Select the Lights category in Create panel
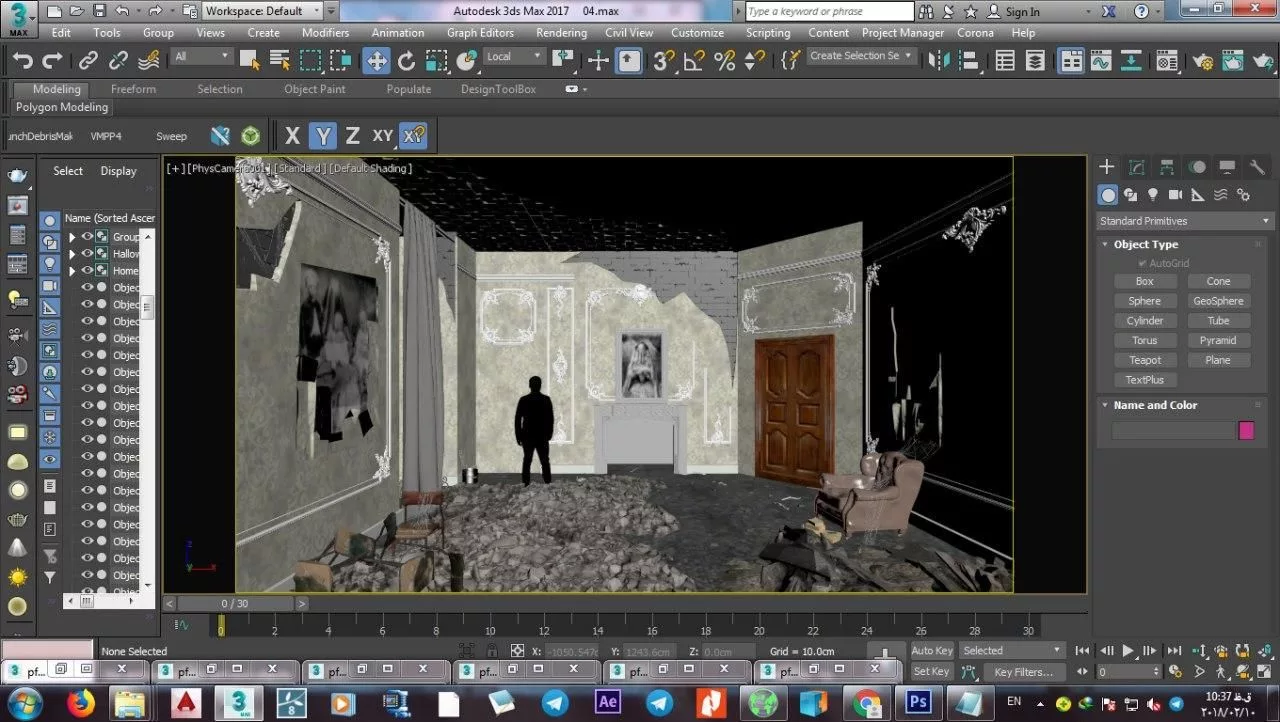This screenshot has width=1280, height=722. [1152, 195]
